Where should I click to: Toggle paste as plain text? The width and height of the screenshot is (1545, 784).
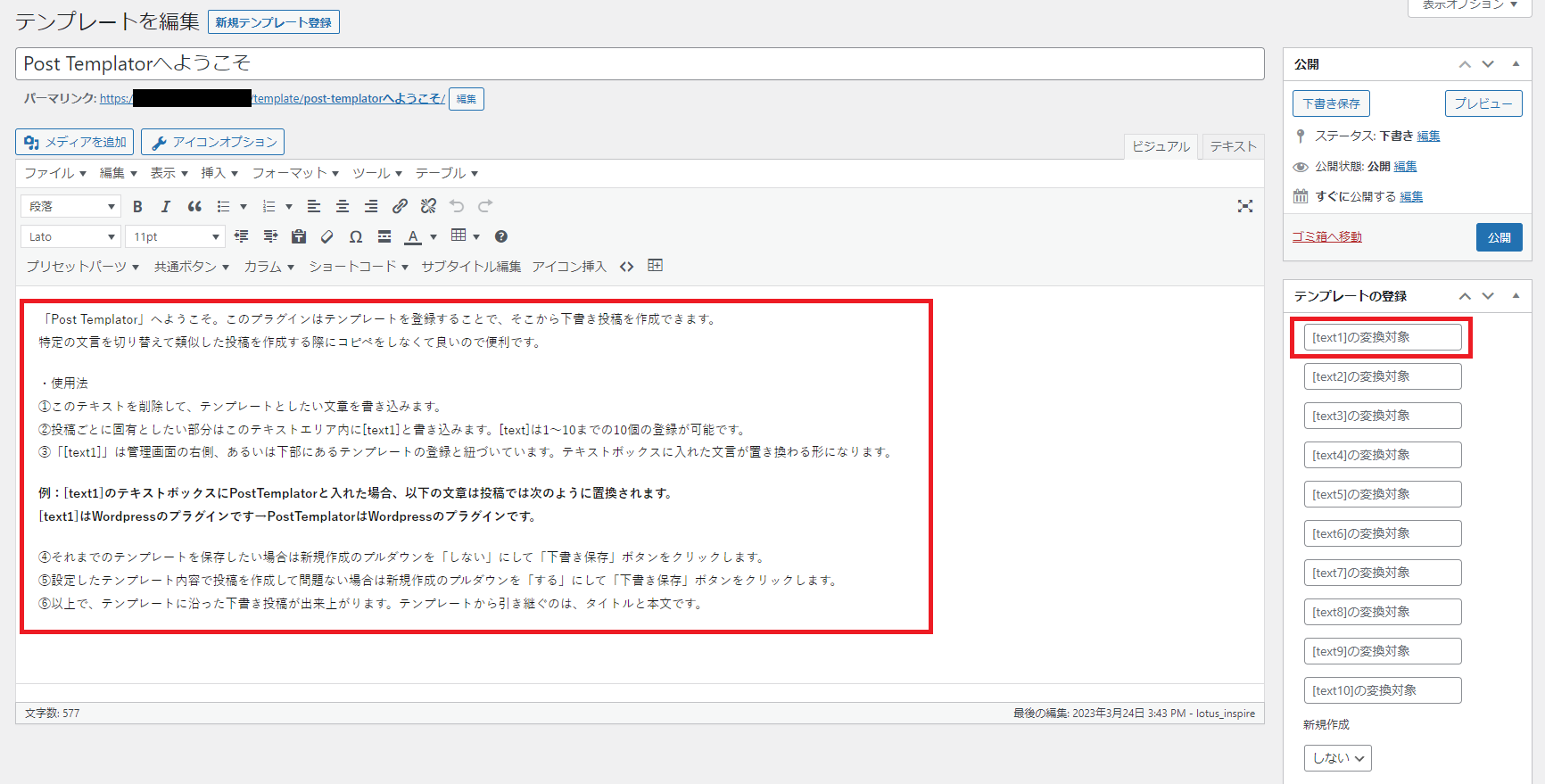[299, 236]
